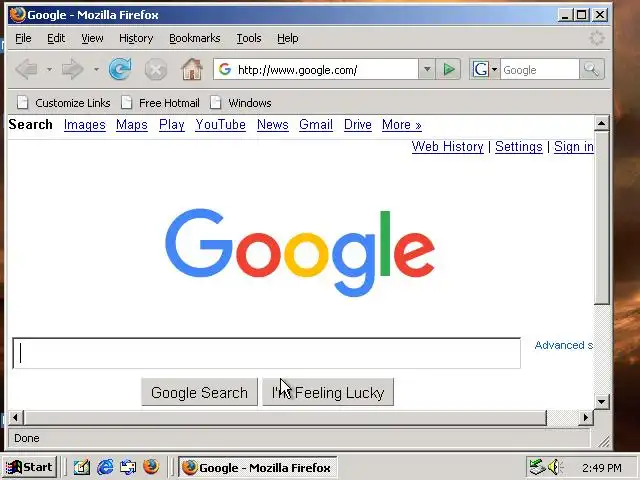Click the network connection tray icon

[537, 467]
